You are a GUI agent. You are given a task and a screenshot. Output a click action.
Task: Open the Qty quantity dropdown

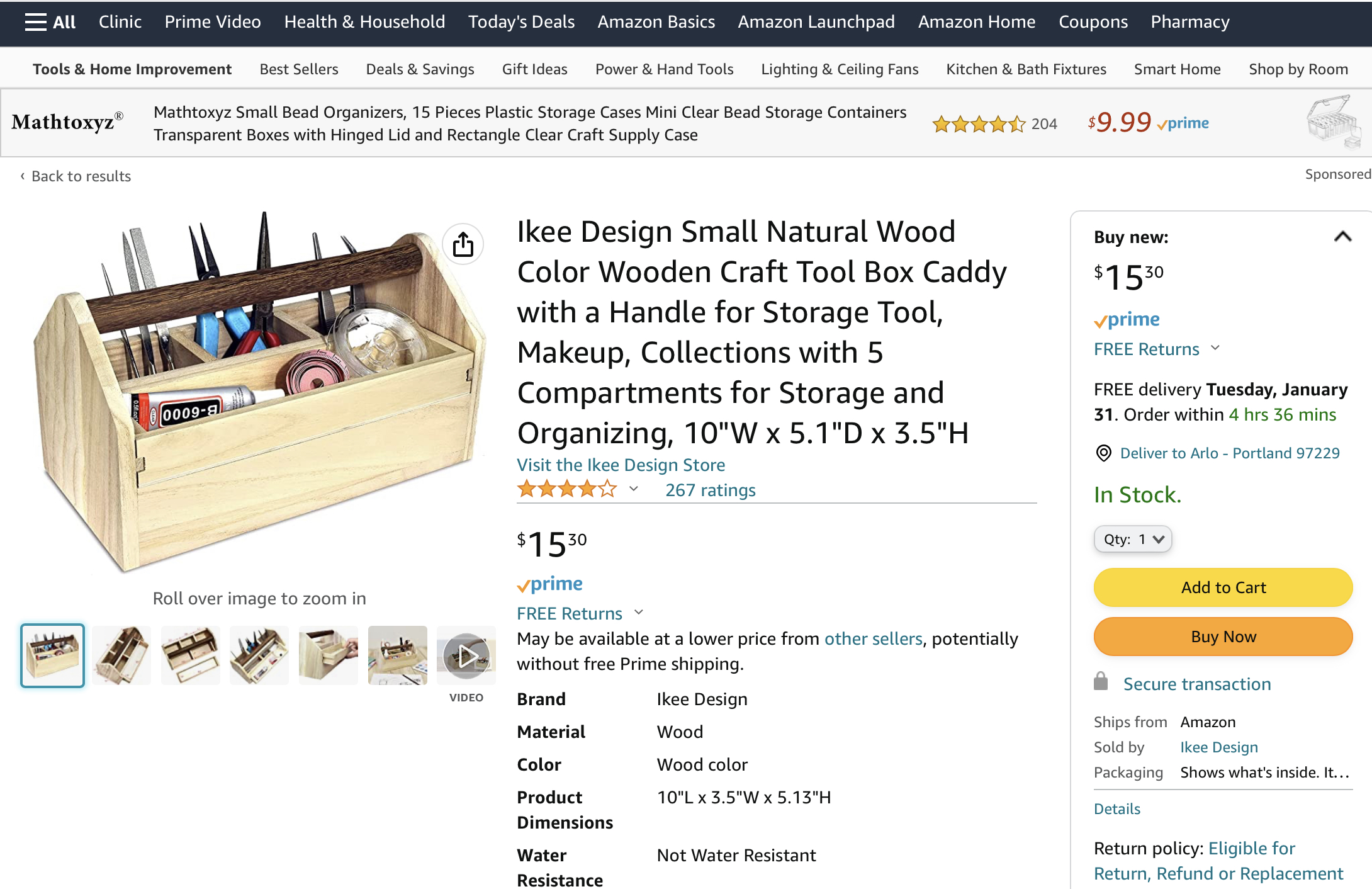click(x=1133, y=540)
